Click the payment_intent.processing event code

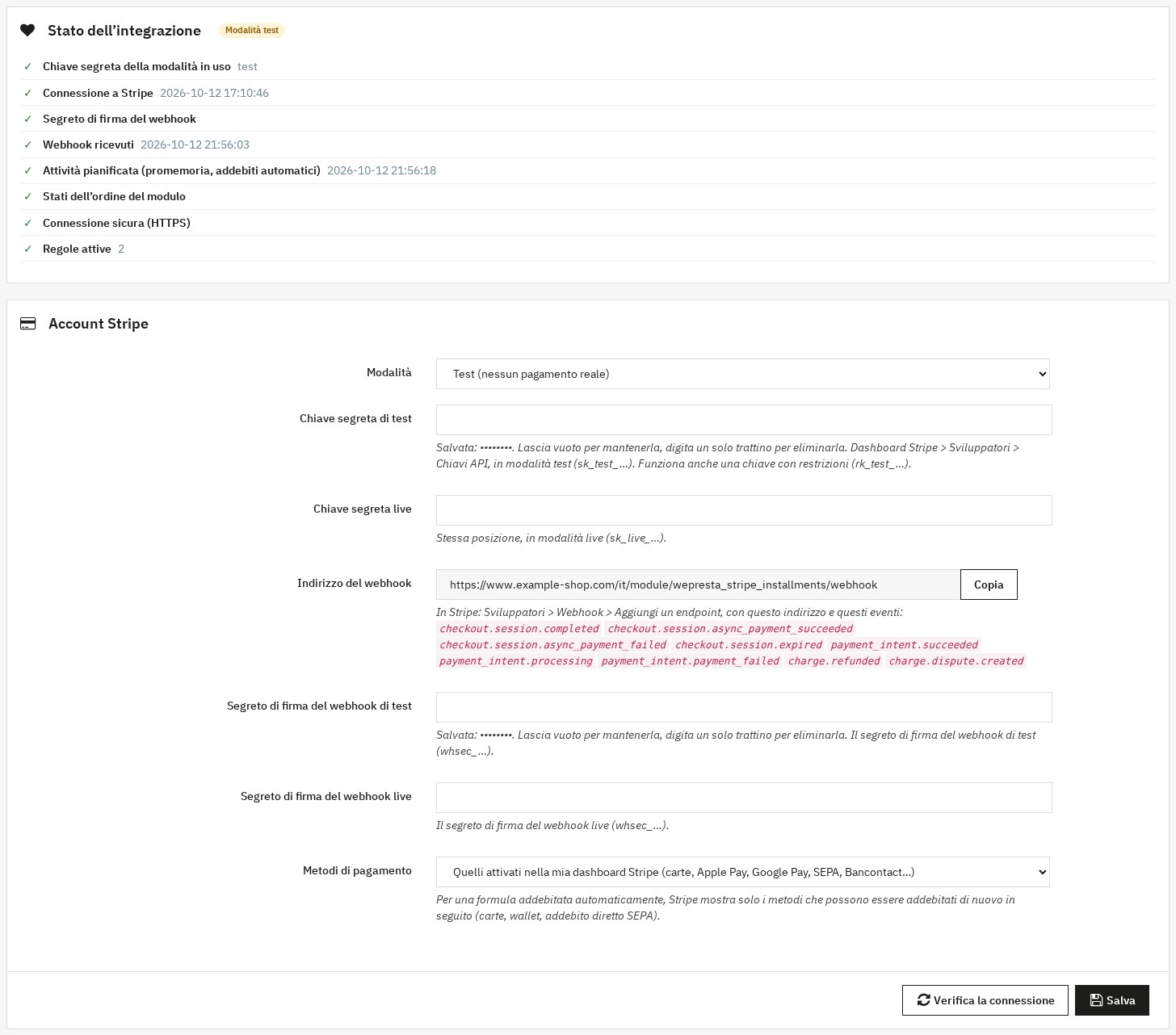tap(516, 661)
